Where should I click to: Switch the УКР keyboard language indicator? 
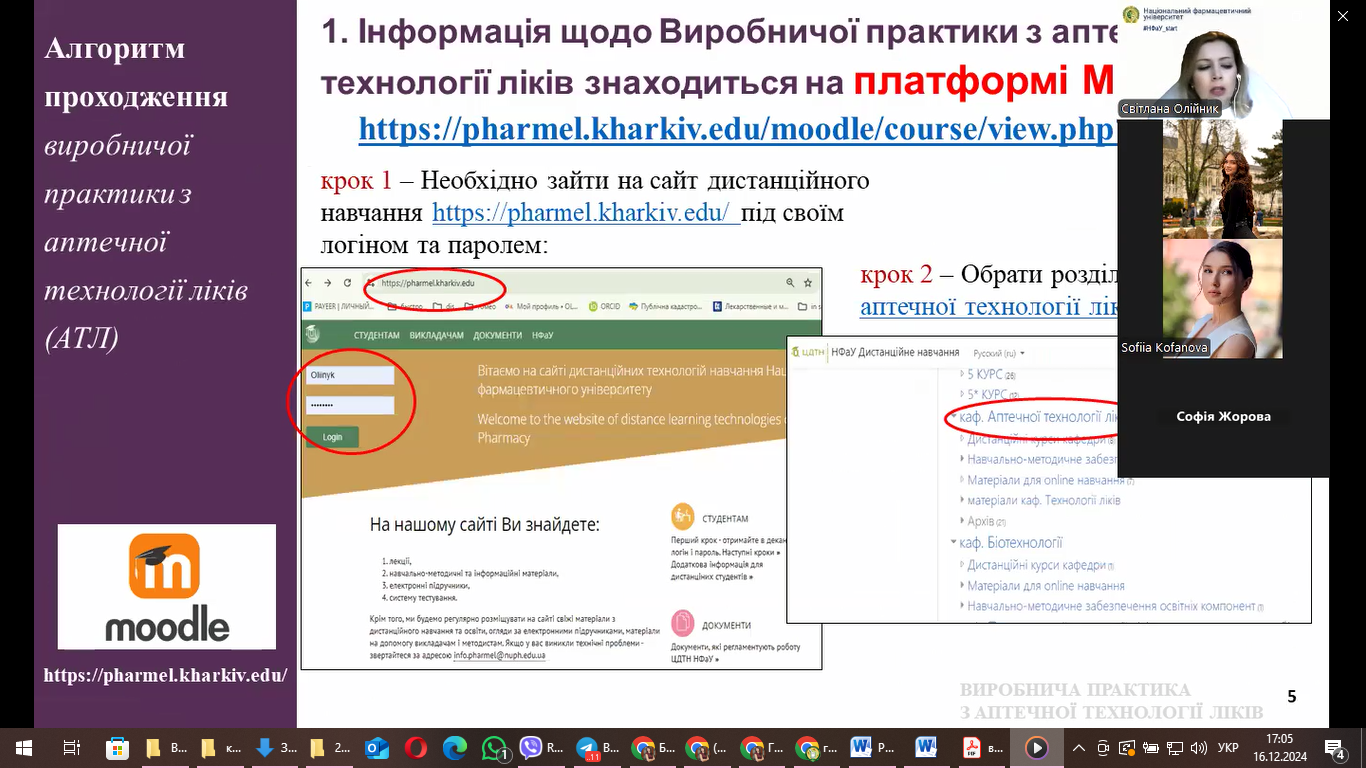[x=1229, y=747]
